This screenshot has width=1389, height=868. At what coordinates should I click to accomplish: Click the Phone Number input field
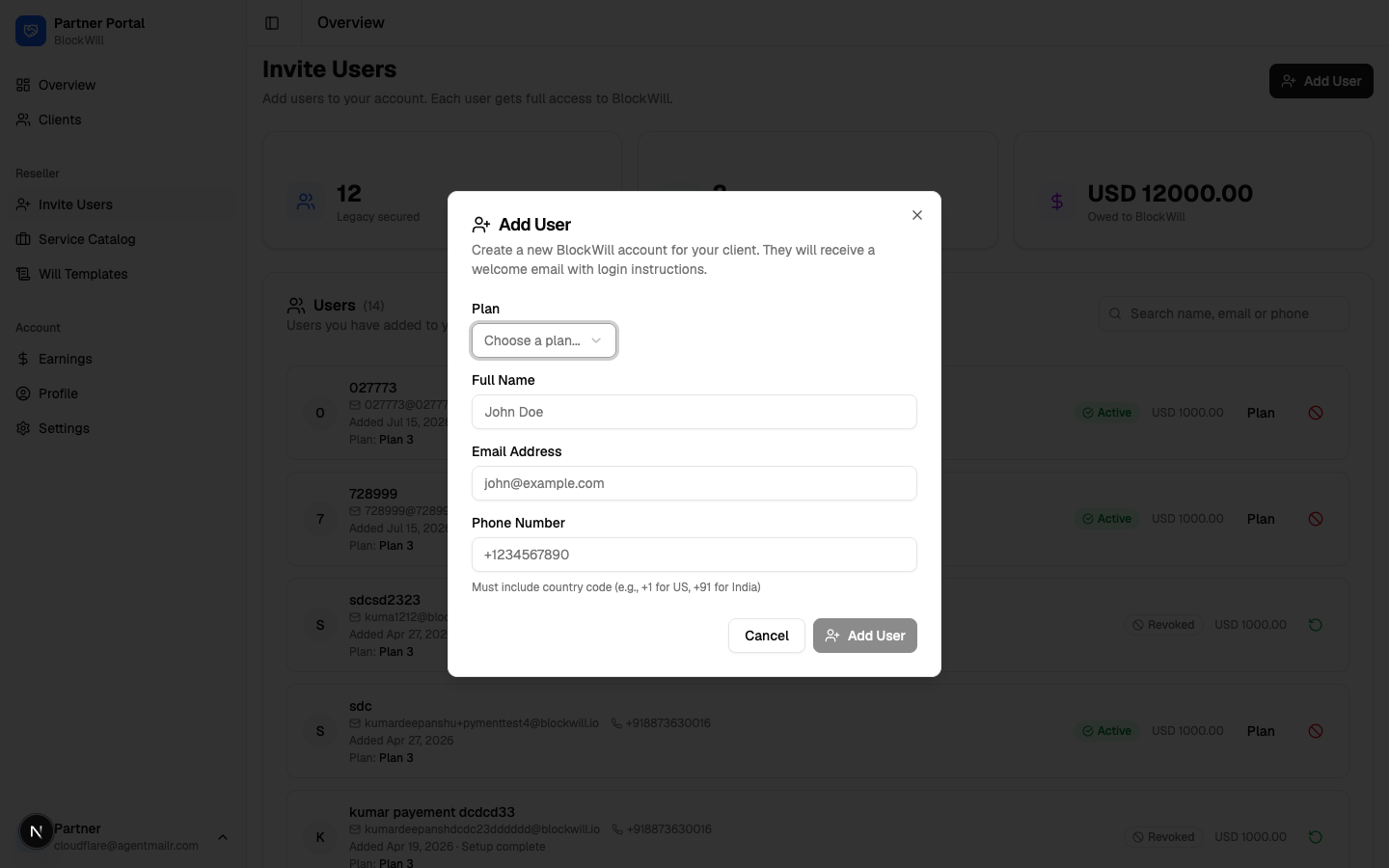tap(694, 555)
